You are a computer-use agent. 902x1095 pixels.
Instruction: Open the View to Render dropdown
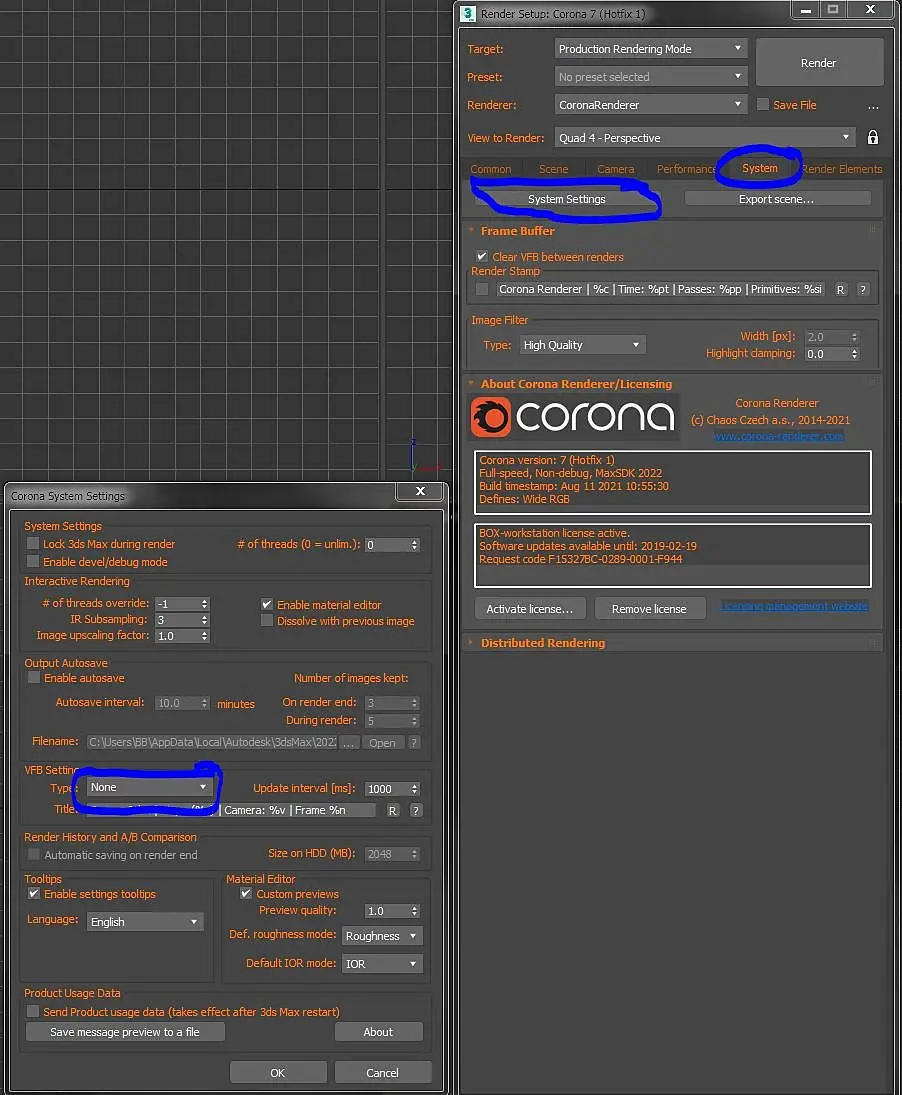[x=705, y=138]
